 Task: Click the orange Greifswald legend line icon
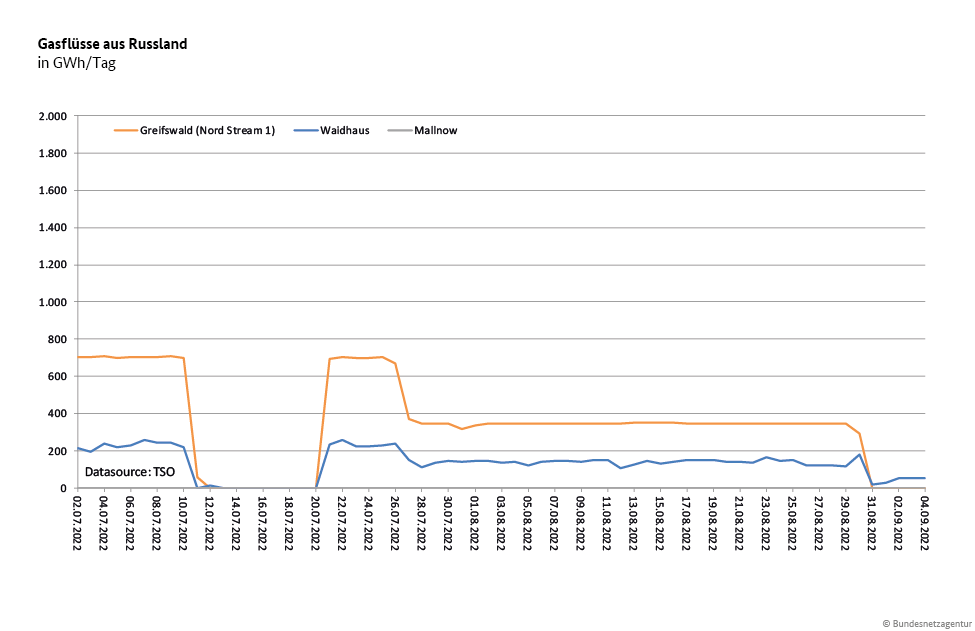124,130
